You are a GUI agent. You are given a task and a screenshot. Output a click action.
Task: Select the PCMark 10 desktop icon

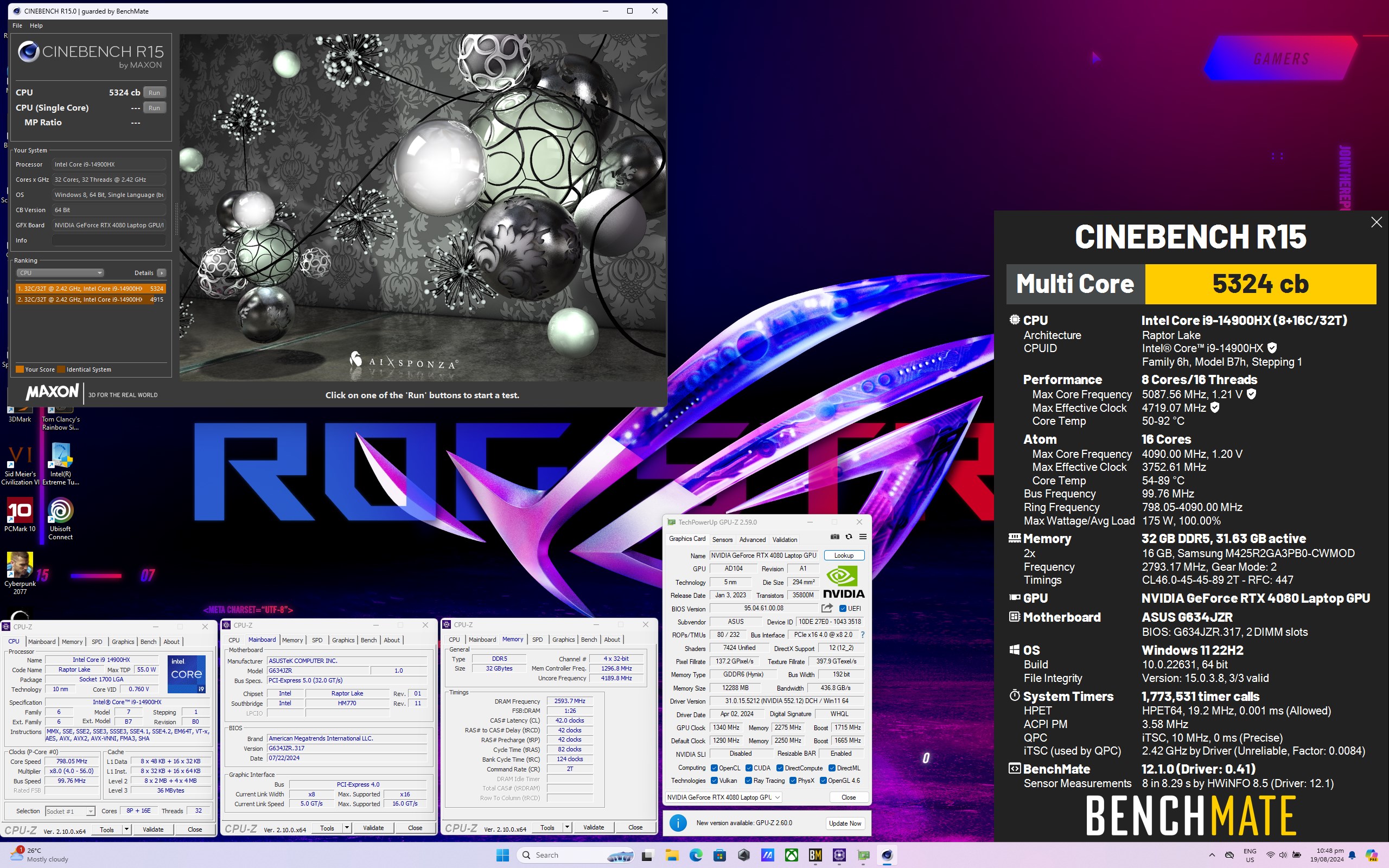coord(20,514)
